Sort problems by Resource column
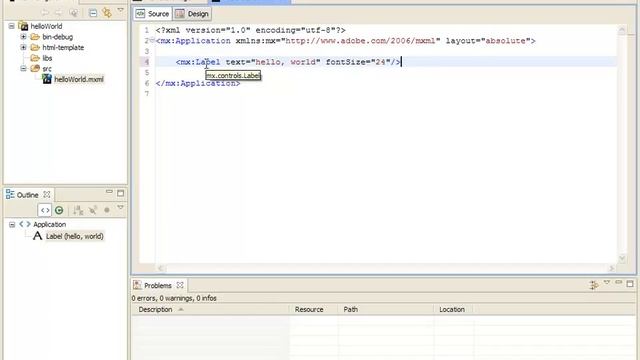Image resolution: width=640 pixels, height=360 pixels. 313,309
